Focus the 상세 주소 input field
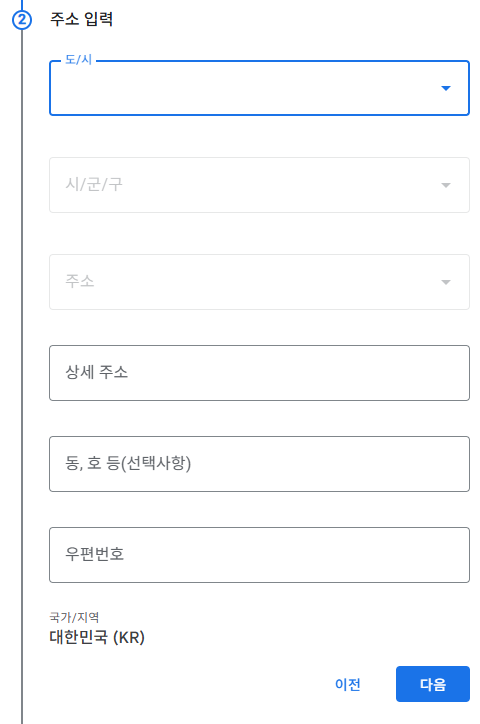The image size is (480, 724). tap(259, 373)
